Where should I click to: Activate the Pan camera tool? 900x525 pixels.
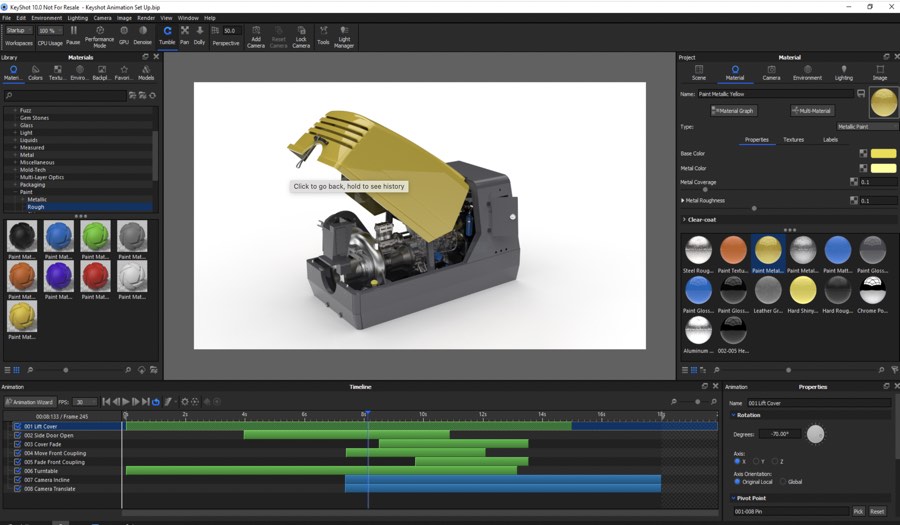[184, 31]
